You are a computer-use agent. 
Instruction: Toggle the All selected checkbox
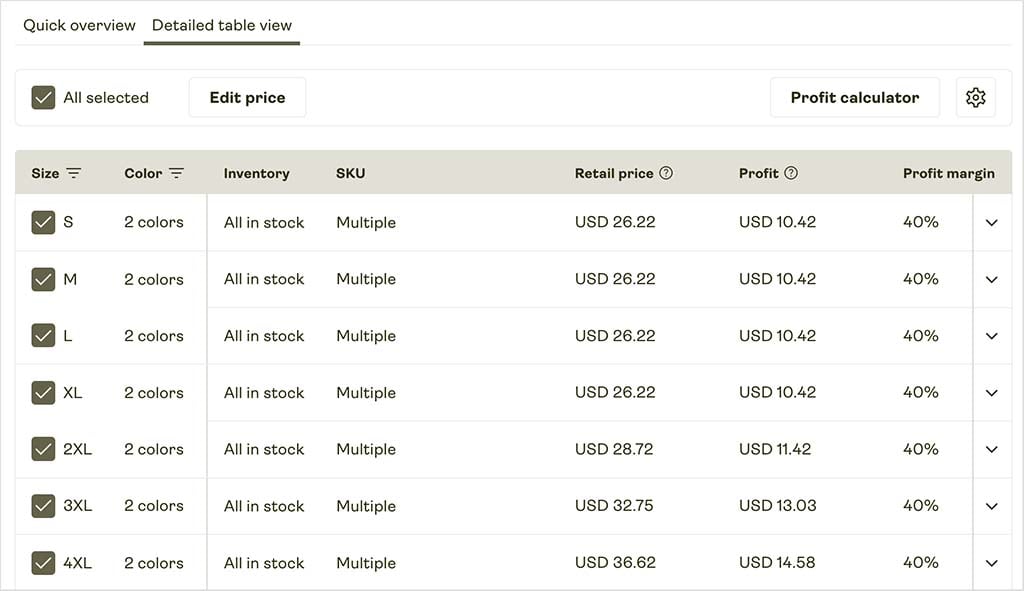coord(43,98)
